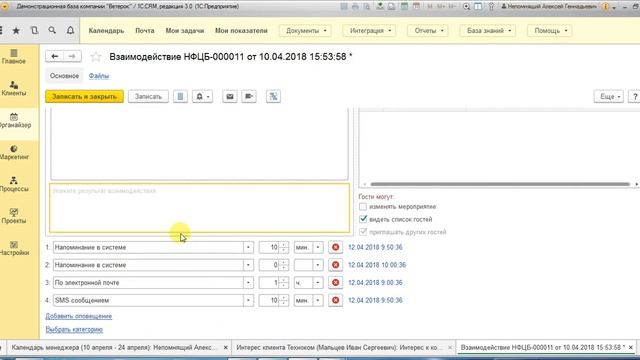640x360 pixels.
Task: Open the ч. unit dropdown in row 3
Action: (x=318, y=282)
